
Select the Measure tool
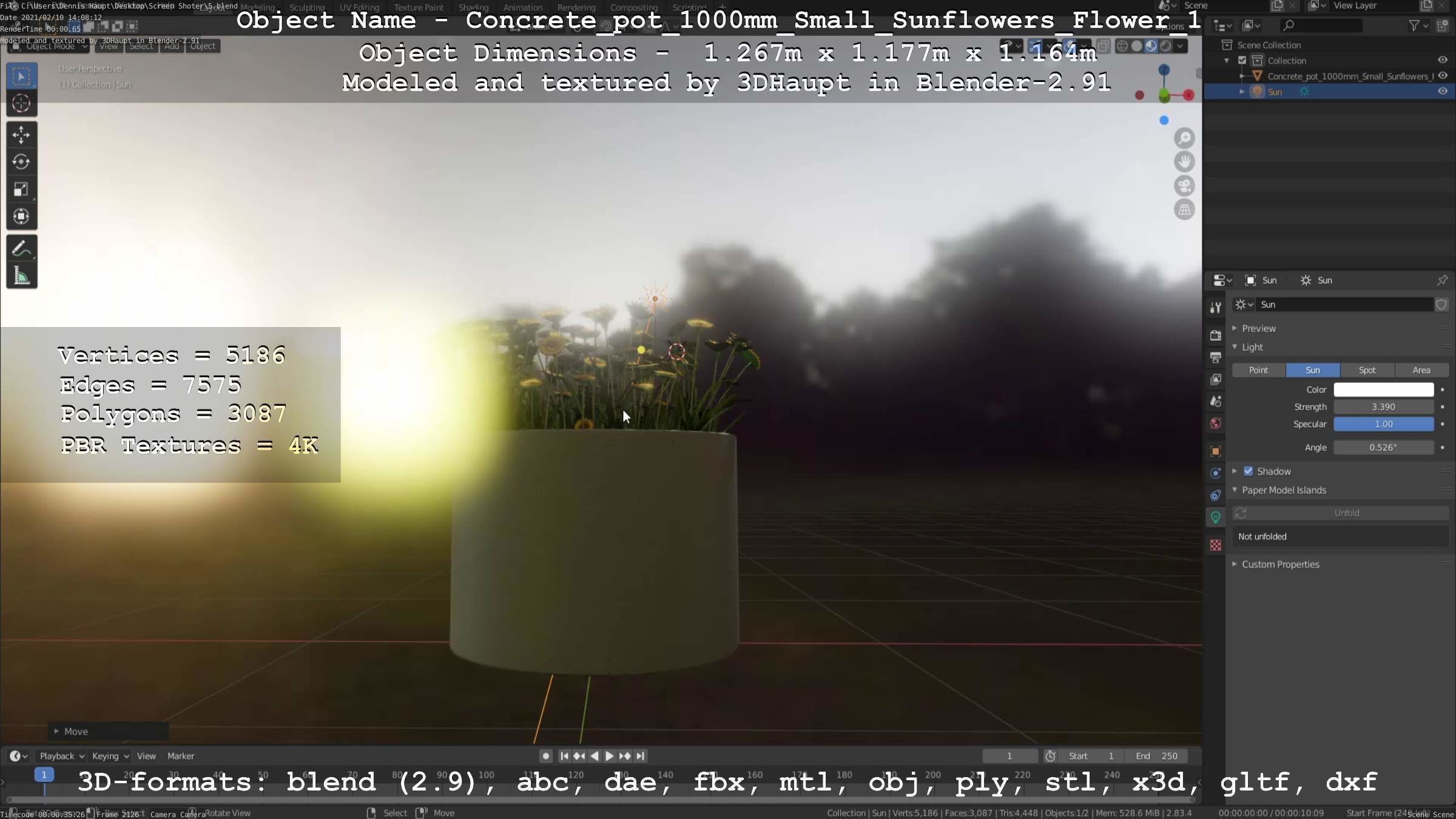[21, 276]
